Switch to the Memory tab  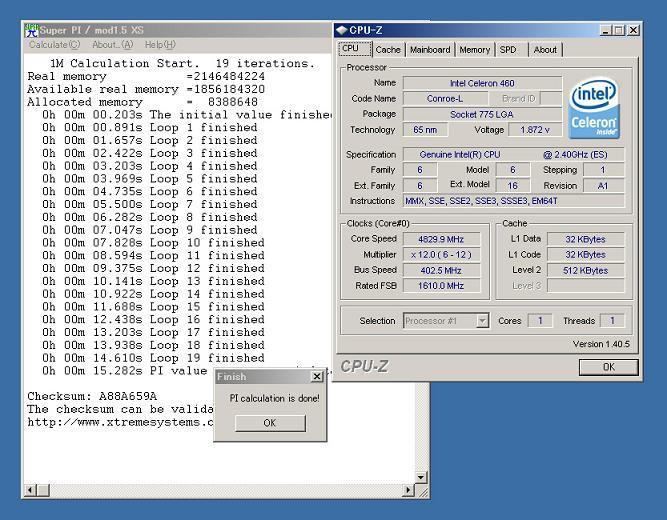475,50
